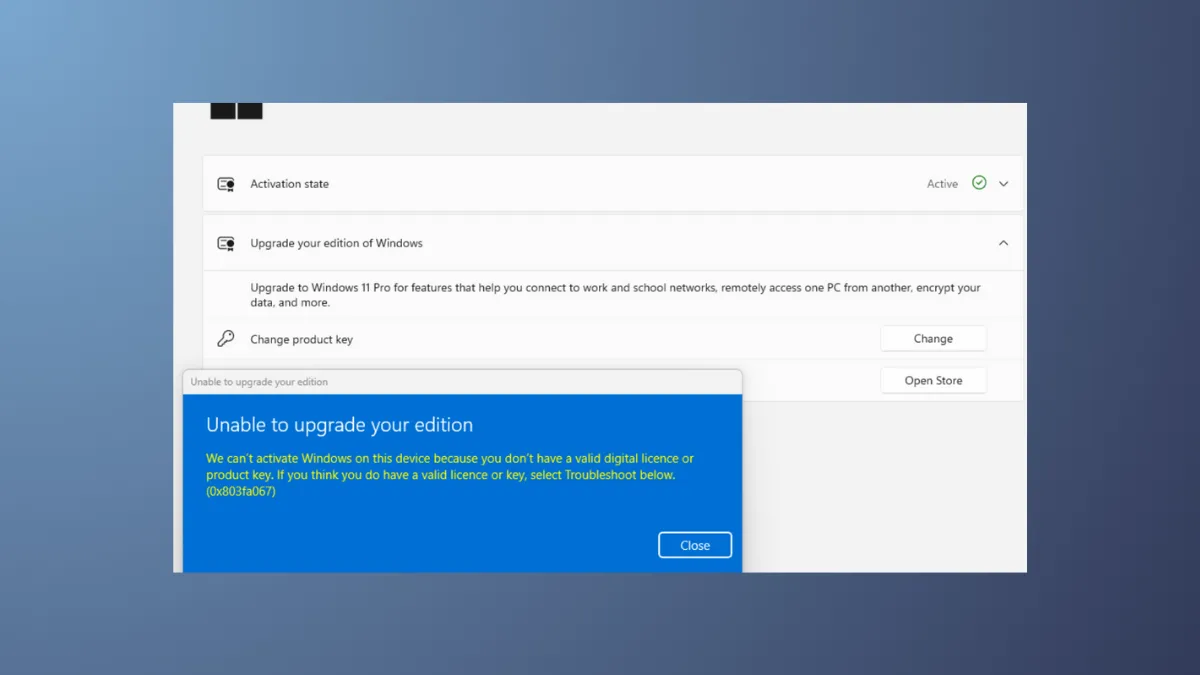Click the green Active checkmark icon

pyautogui.click(x=979, y=183)
